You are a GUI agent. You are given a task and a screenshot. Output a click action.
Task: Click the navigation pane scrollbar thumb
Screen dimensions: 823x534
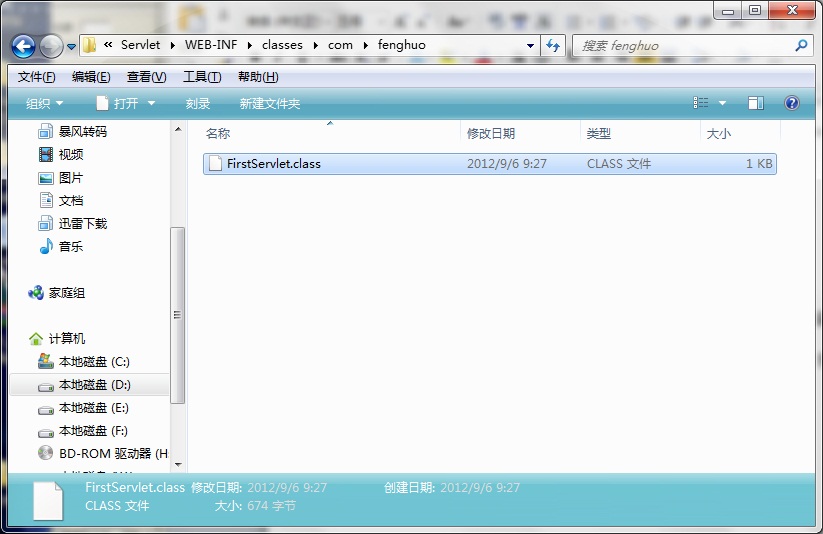178,315
